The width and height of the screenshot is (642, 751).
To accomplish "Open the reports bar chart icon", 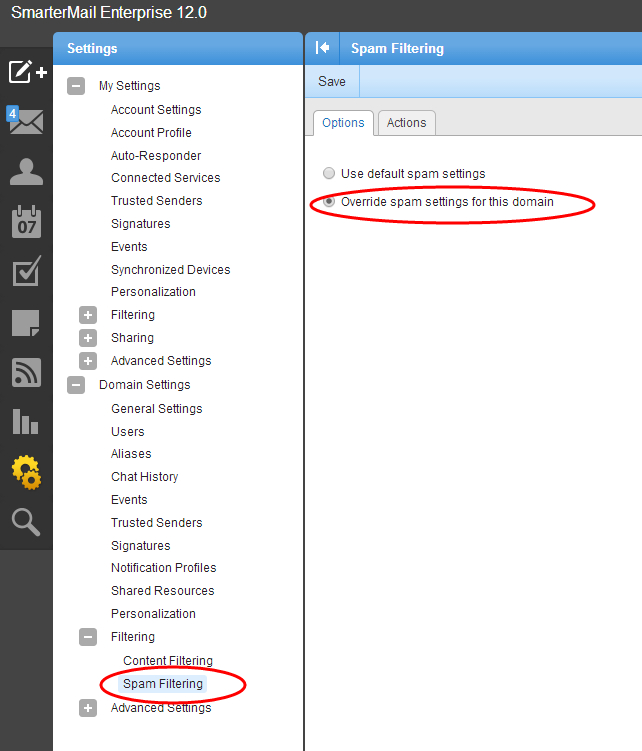I will point(26,421).
